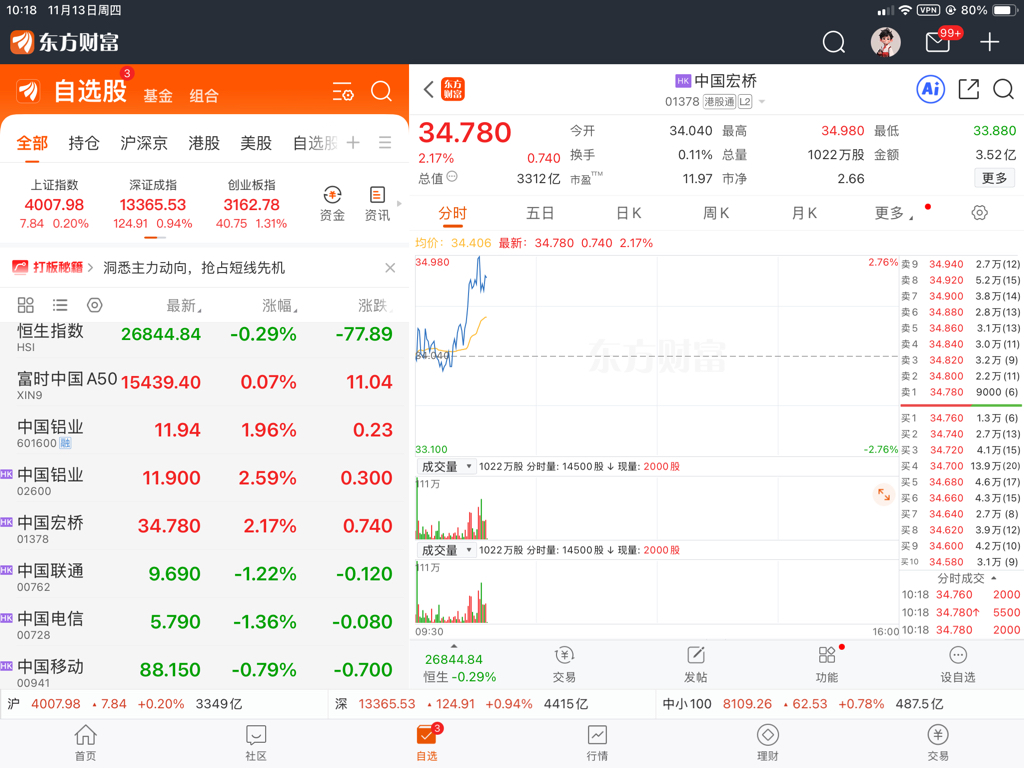
Task: Open 富时中国A50 watchlist row
Action: point(204,382)
